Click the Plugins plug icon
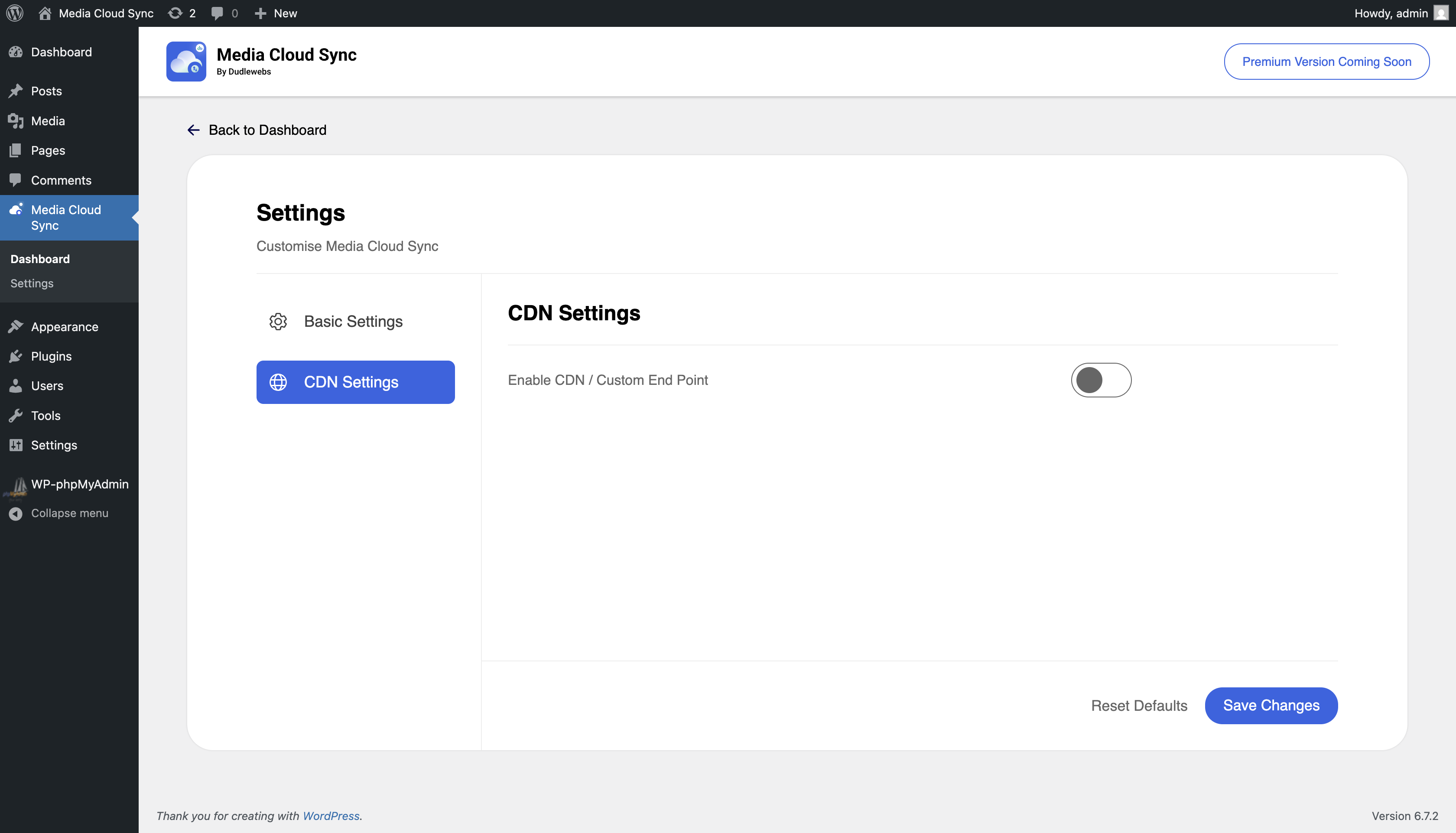This screenshot has width=1456, height=833. click(x=16, y=356)
